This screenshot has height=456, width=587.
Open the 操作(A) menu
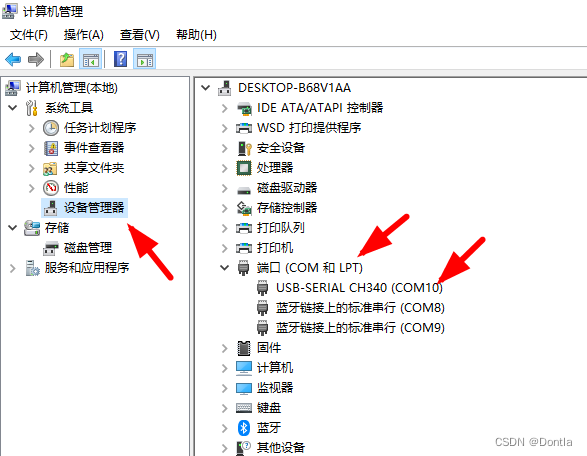(83, 35)
